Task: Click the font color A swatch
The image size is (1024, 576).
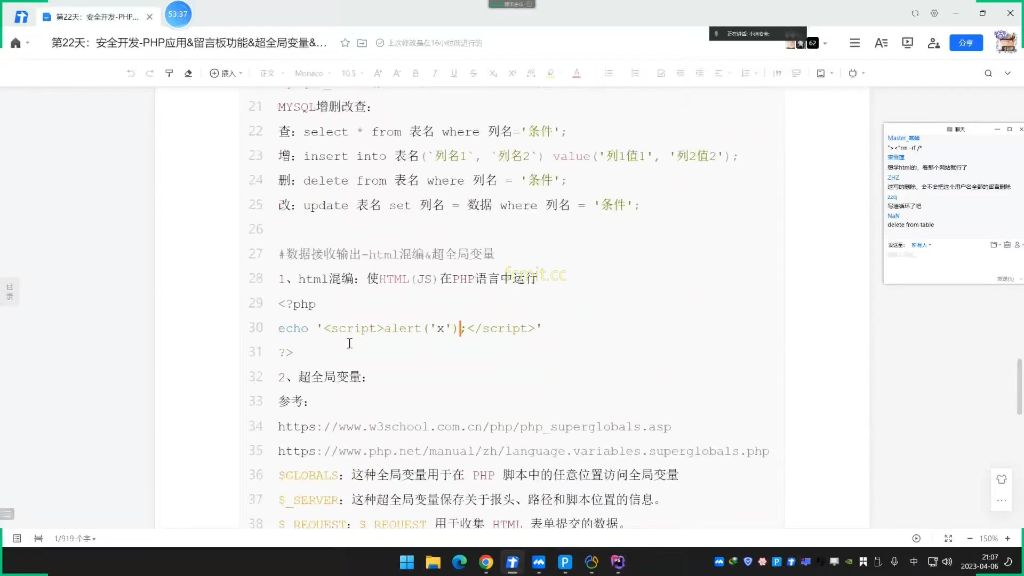Action: click(x=576, y=73)
